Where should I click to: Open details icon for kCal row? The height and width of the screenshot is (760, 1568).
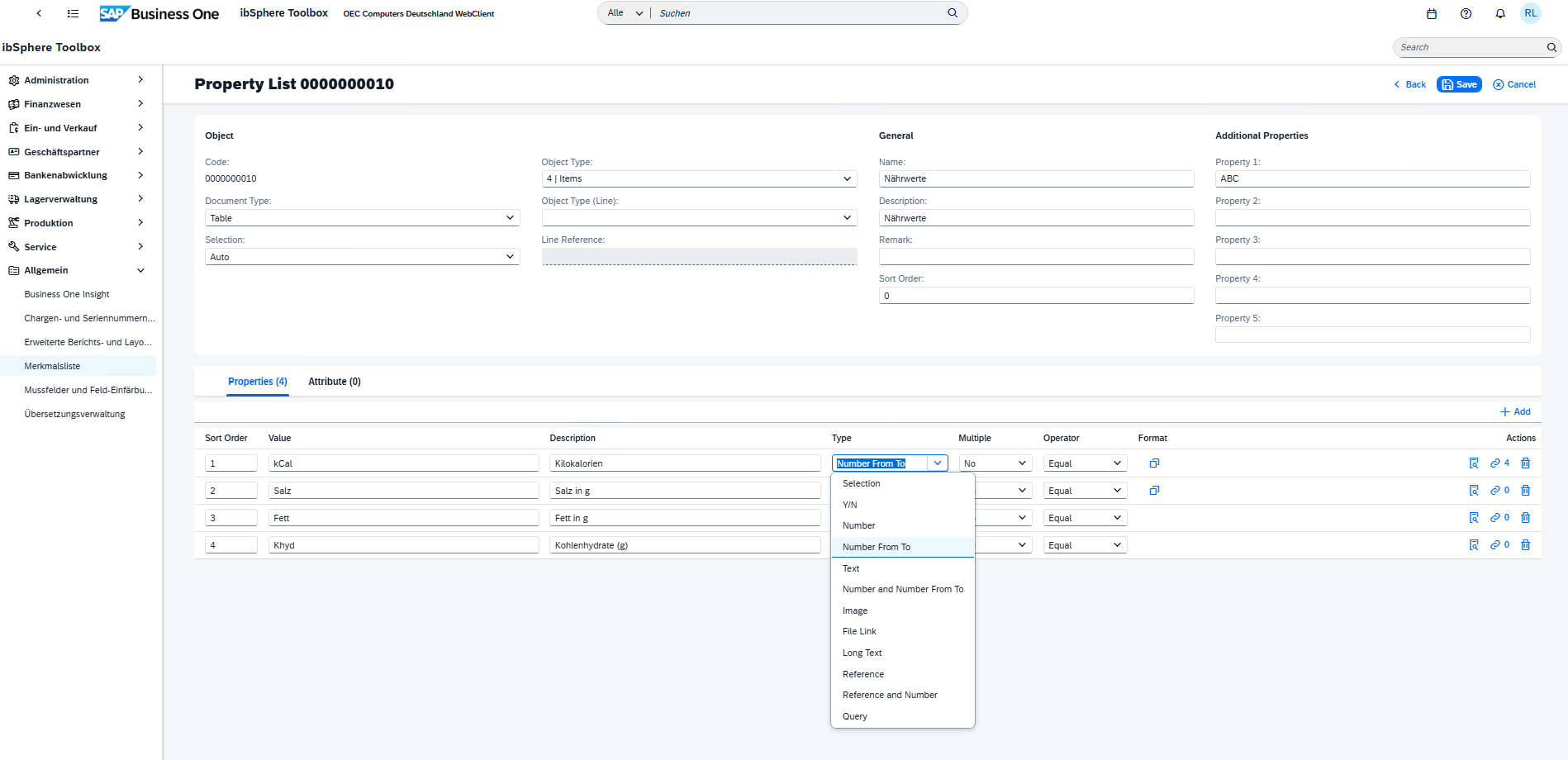point(1474,463)
